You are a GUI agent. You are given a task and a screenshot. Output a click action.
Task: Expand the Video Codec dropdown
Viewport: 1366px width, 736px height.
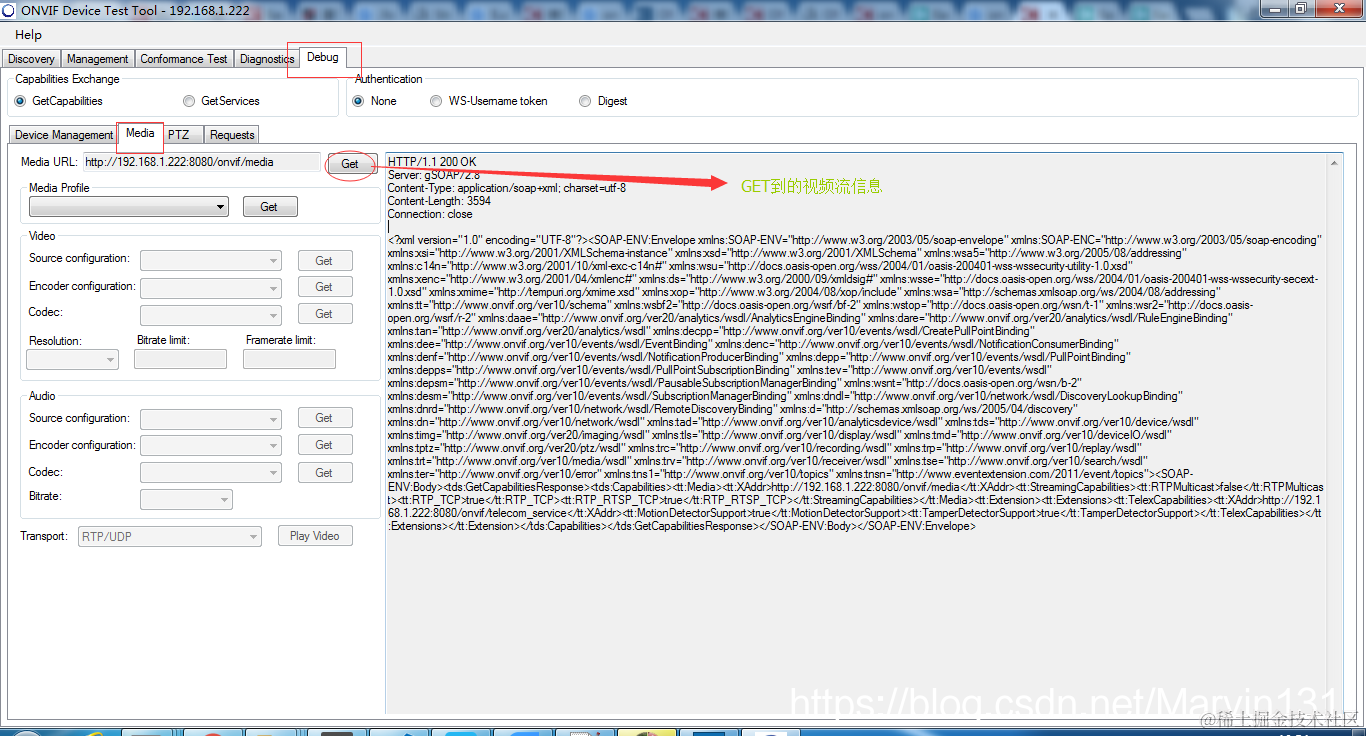[211, 314]
